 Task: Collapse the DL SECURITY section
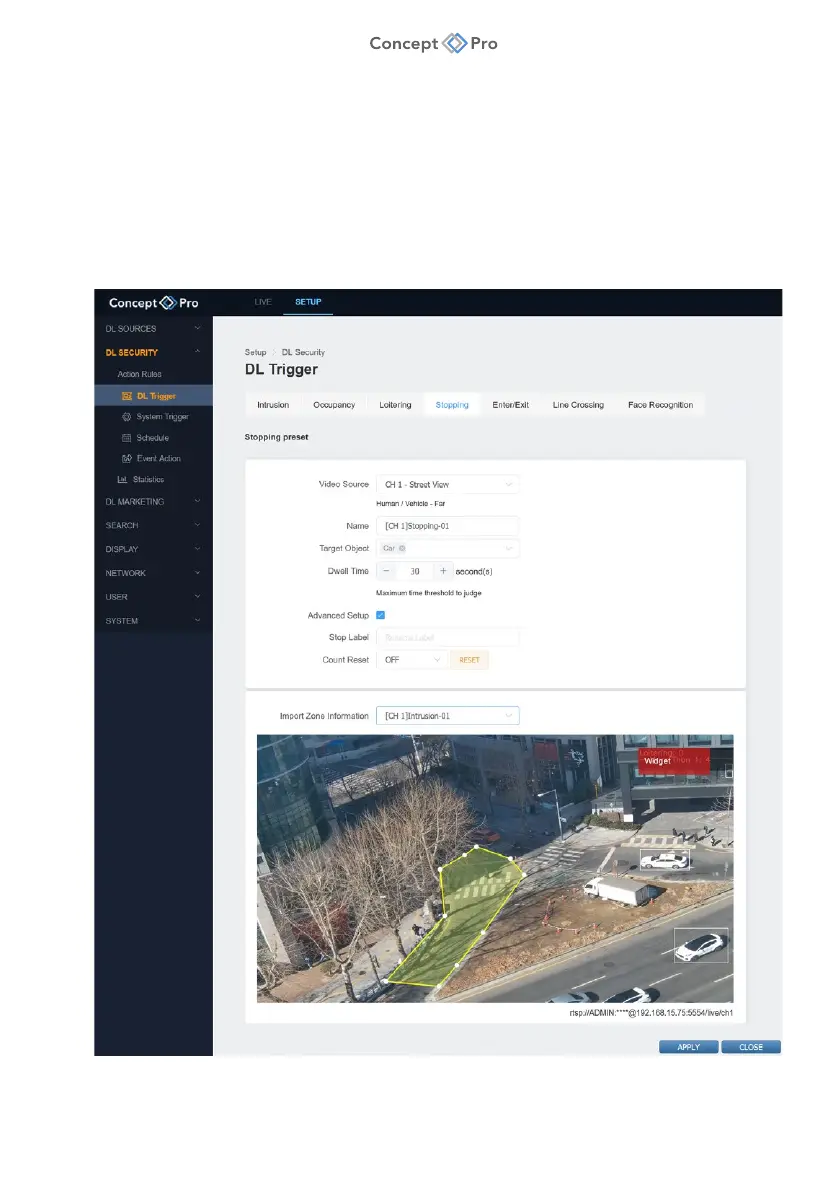tap(153, 352)
